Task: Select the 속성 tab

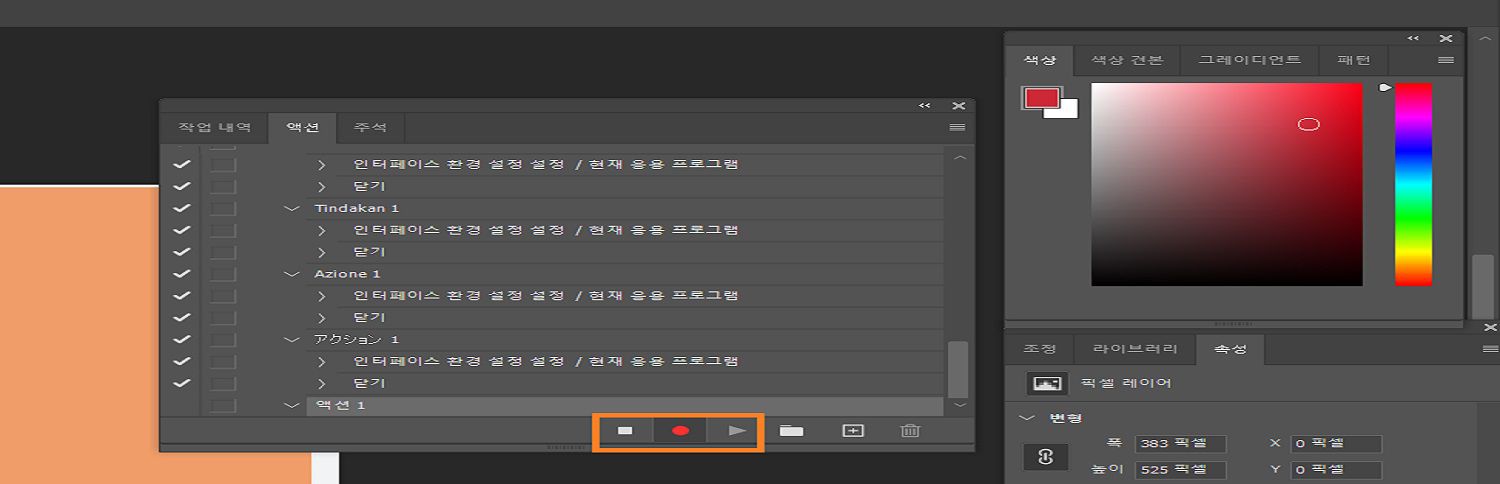Action: click(x=1230, y=349)
